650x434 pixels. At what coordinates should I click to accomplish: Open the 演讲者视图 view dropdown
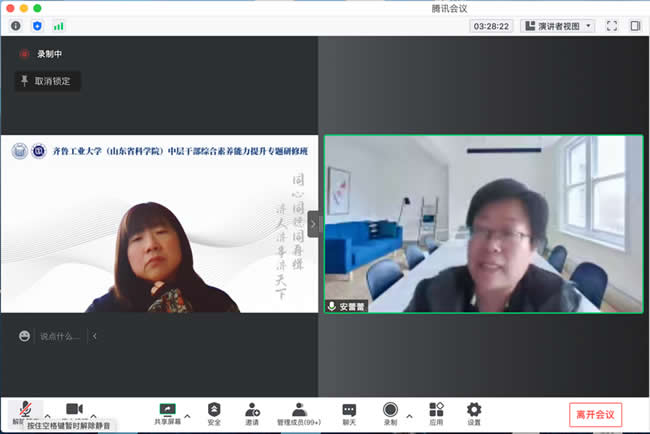(558, 25)
